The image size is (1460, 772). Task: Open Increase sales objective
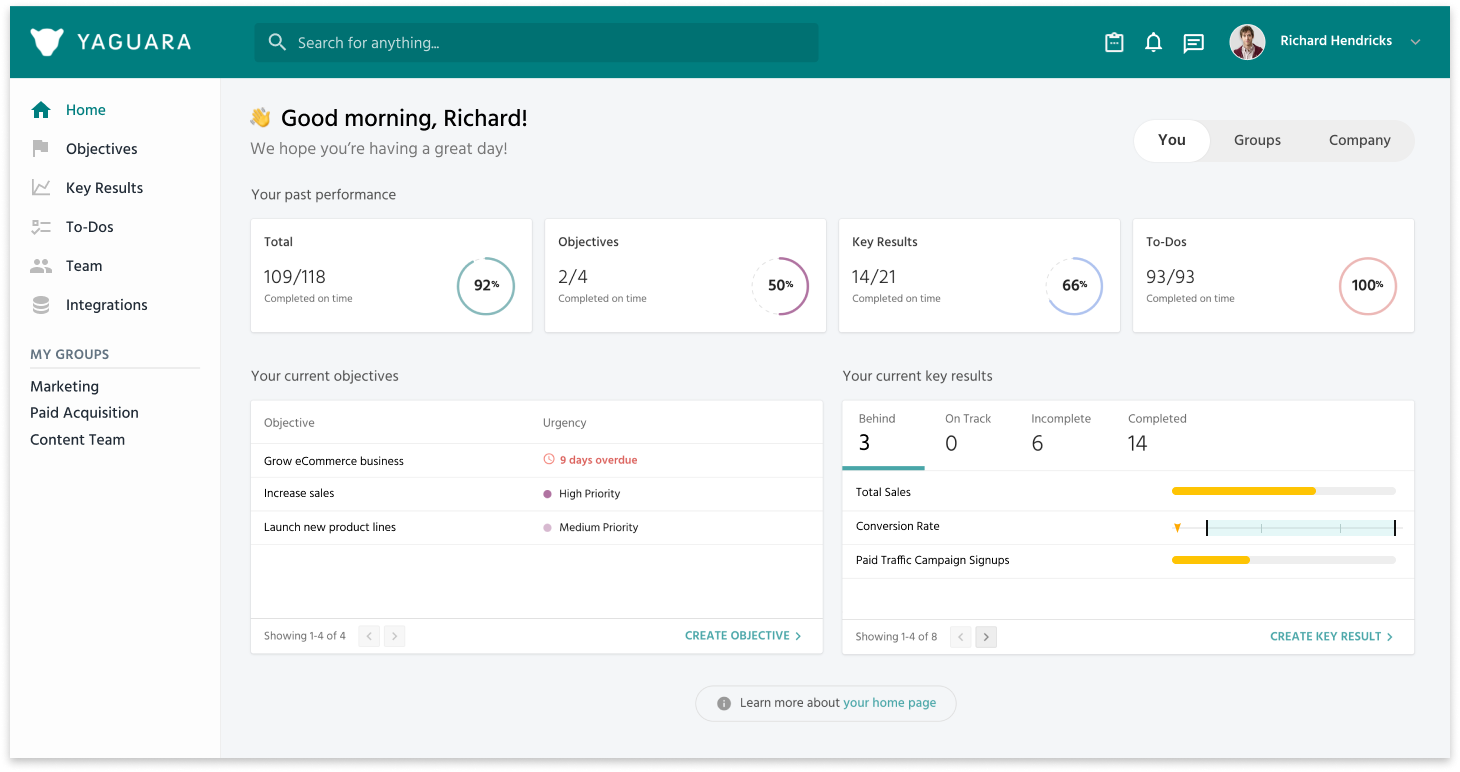click(299, 493)
